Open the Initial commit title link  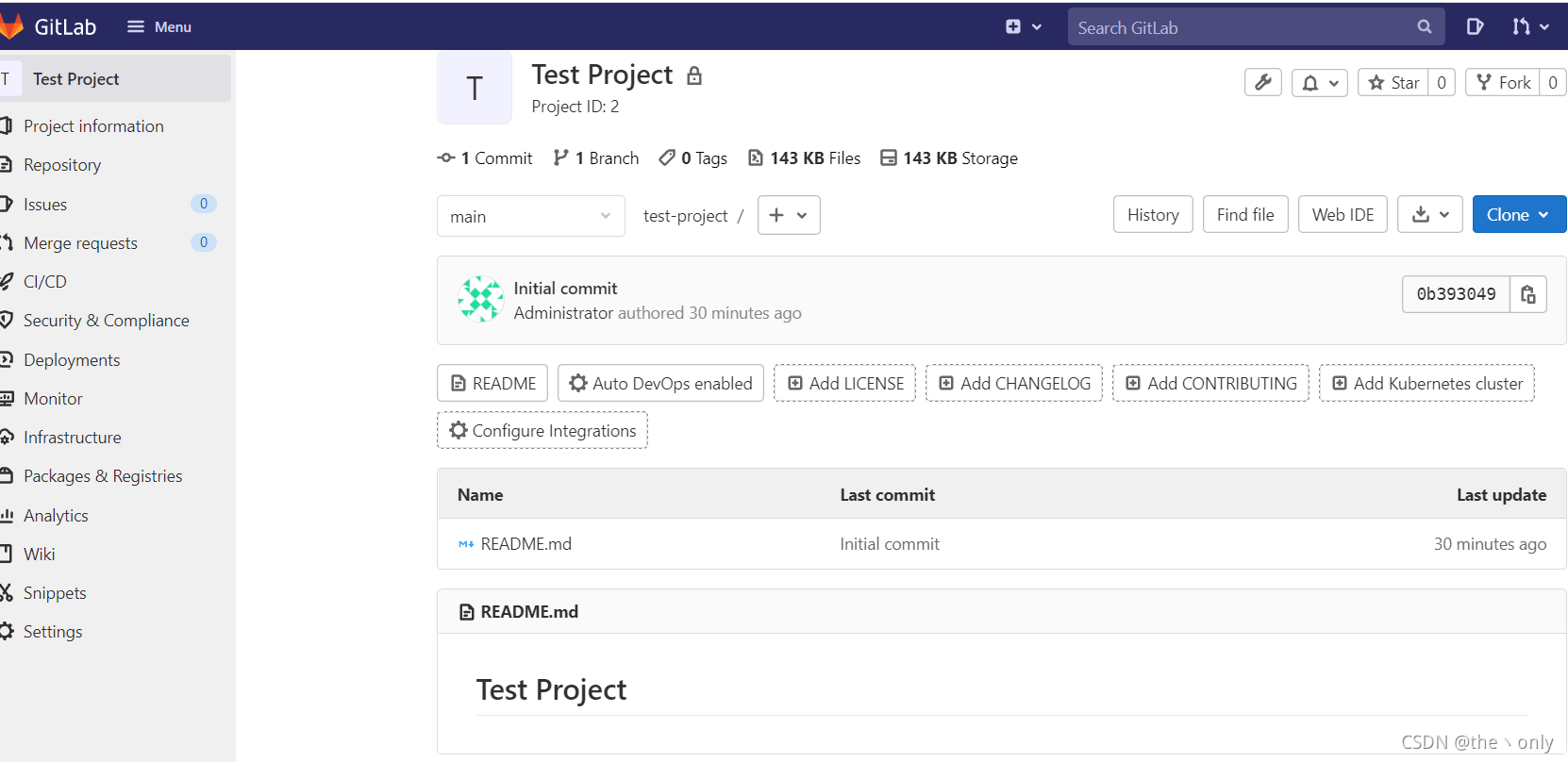pyautogui.click(x=565, y=289)
